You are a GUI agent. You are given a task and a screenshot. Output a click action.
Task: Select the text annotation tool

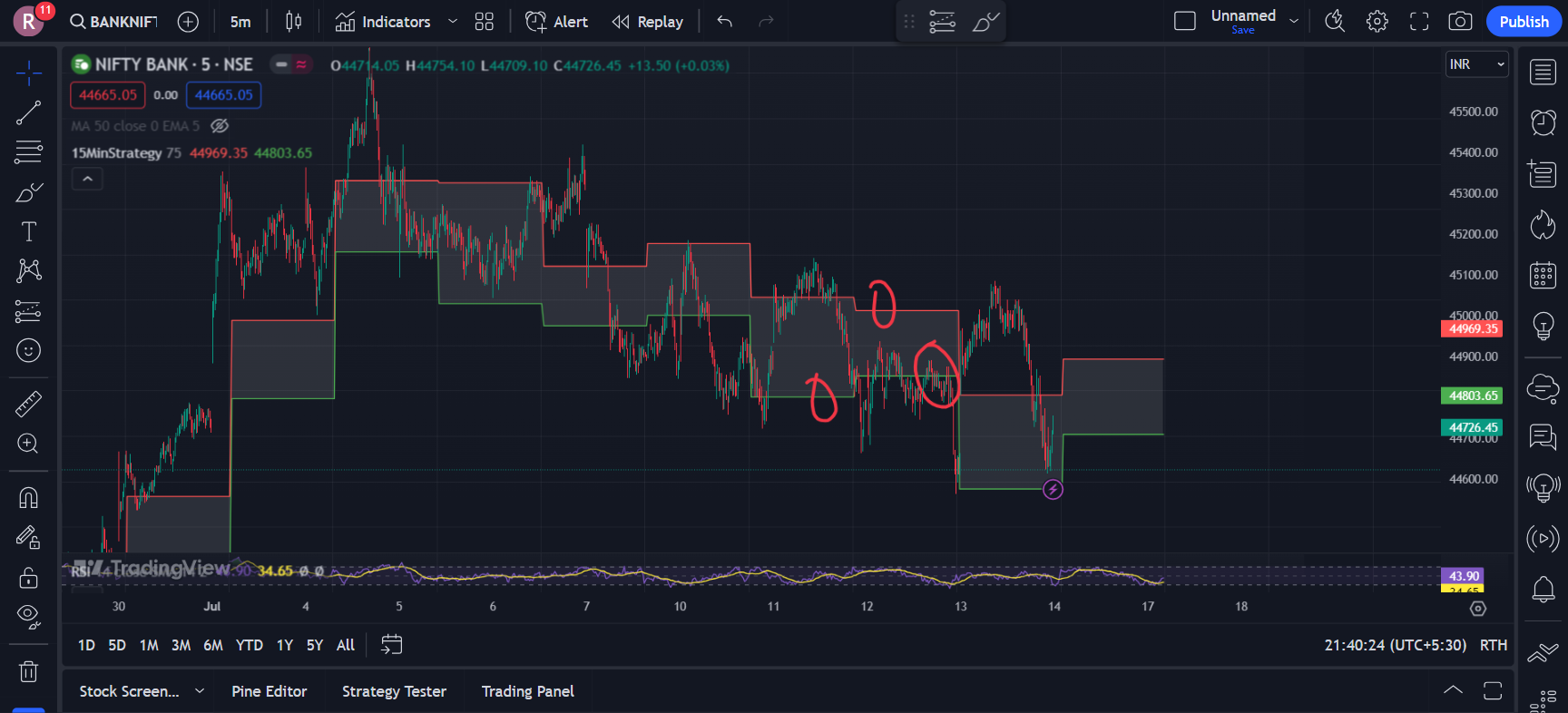(x=28, y=231)
